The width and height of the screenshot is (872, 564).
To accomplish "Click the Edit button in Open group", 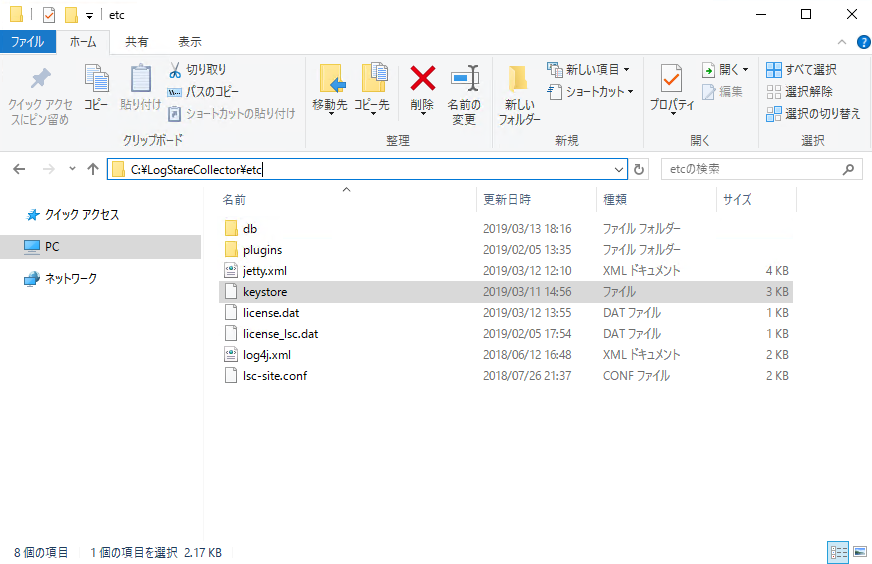I will [722, 92].
